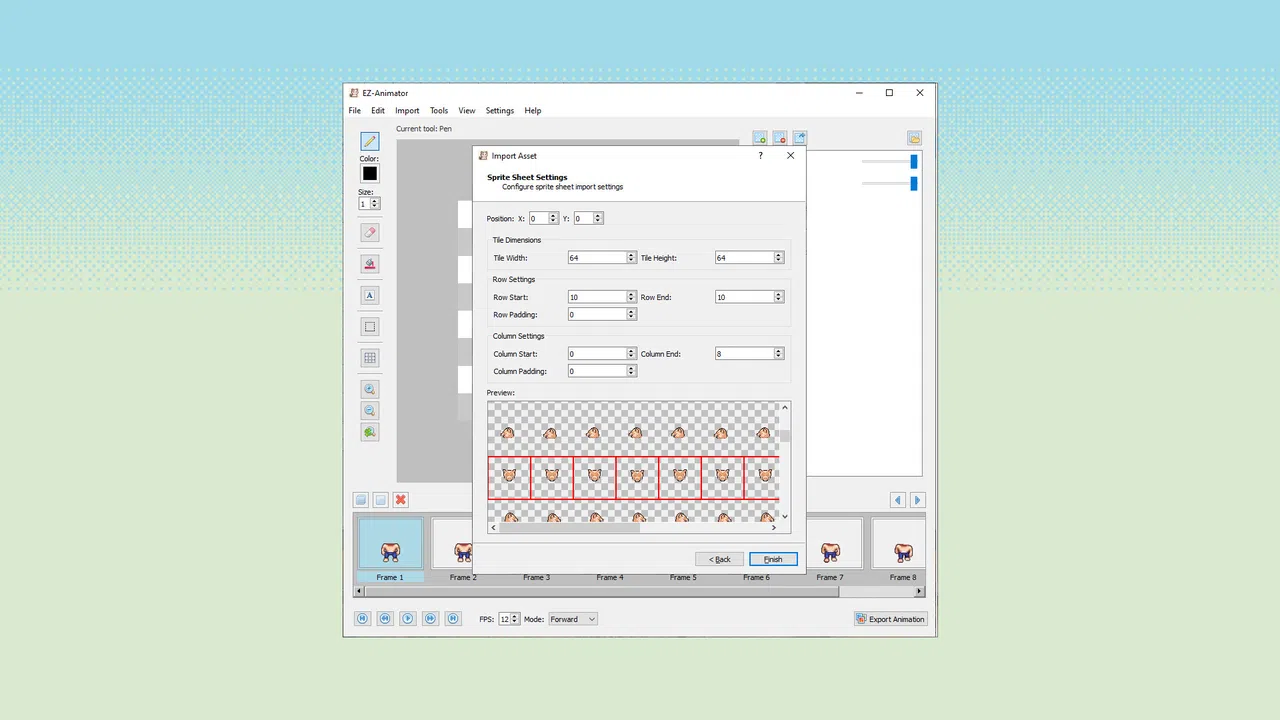This screenshot has height=720, width=1280.
Task: Open the folder icon in top right
Action: point(914,138)
